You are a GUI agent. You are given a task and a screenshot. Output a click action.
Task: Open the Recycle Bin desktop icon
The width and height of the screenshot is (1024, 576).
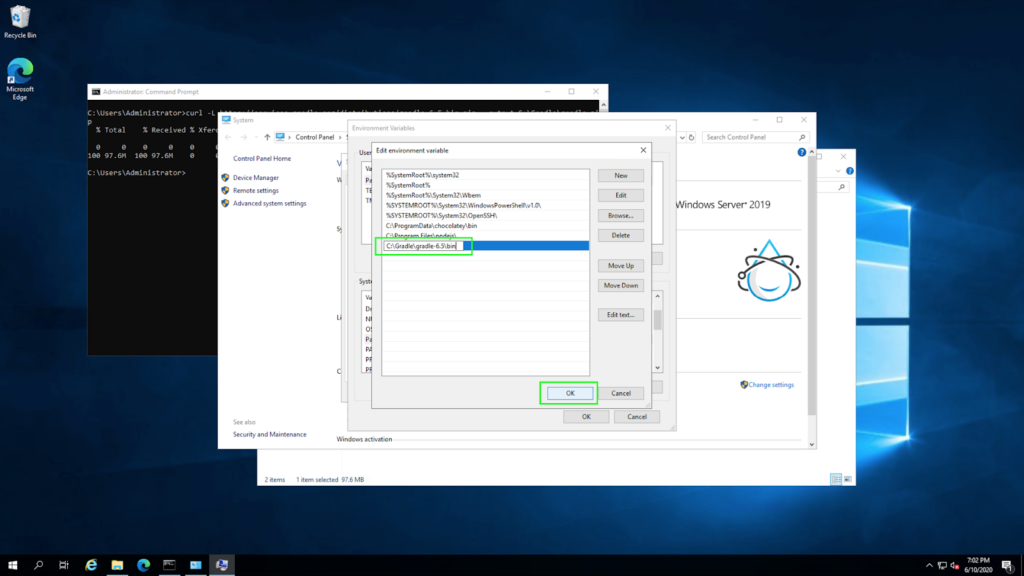[x=19, y=20]
